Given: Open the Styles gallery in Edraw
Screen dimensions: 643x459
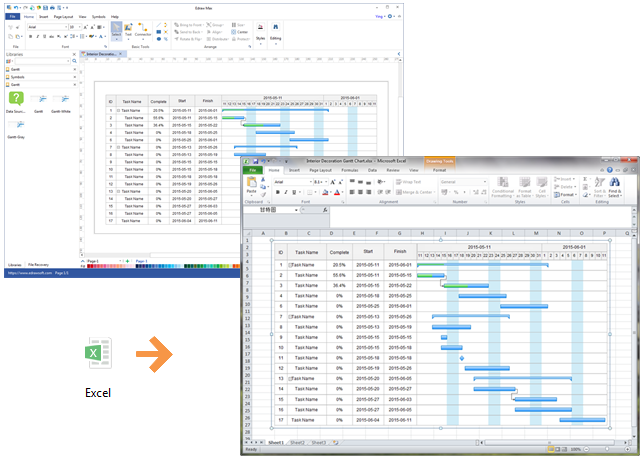Looking at the screenshot, I should [260, 32].
